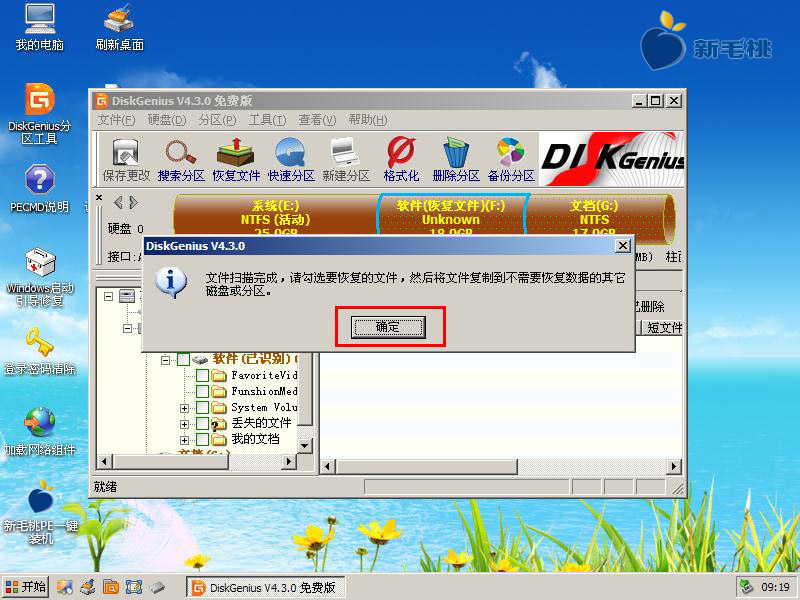Open the 帮助(H) menu
This screenshot has height=600, width=800.
coord(368,120)
